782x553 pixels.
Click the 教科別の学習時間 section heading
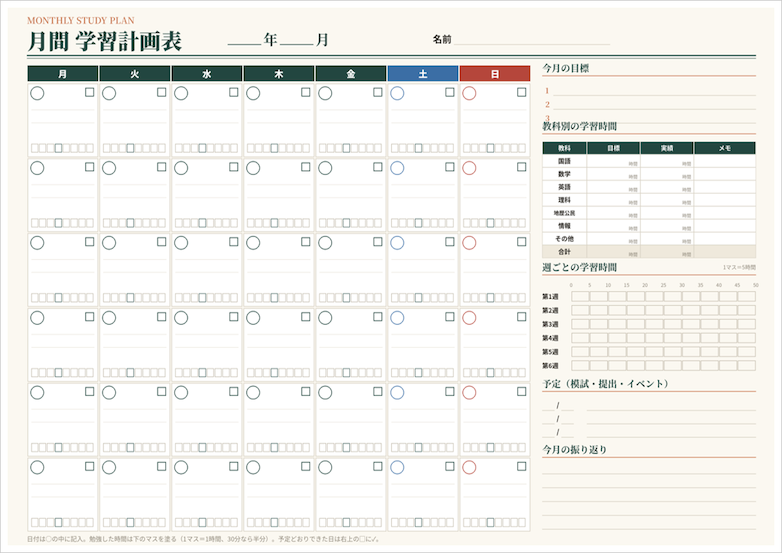tap(580, 126)
